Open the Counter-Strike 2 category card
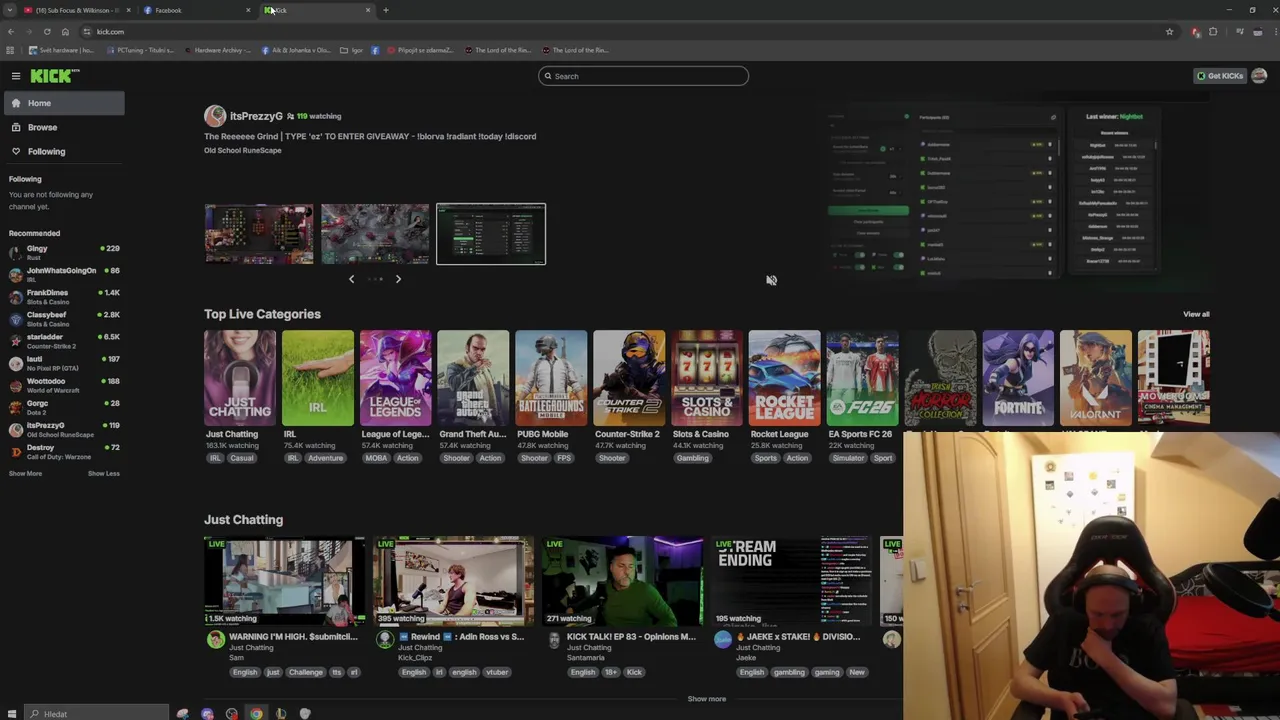 pyautogui.click(x=629, y=378)
